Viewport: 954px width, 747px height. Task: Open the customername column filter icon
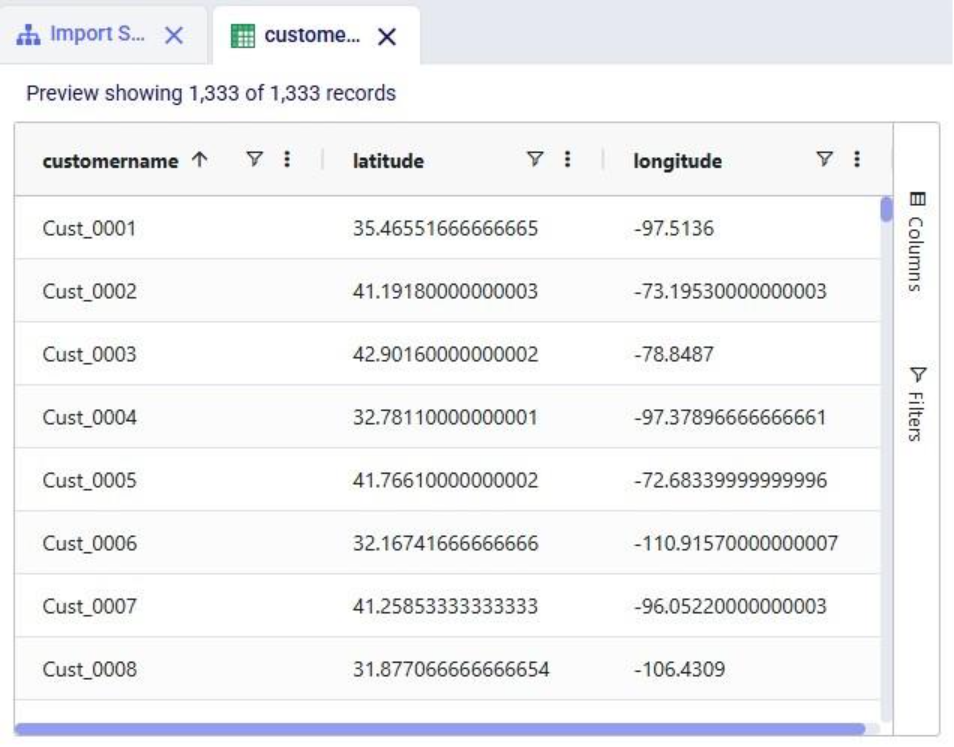pyautogui.click(x=254, y=159)
